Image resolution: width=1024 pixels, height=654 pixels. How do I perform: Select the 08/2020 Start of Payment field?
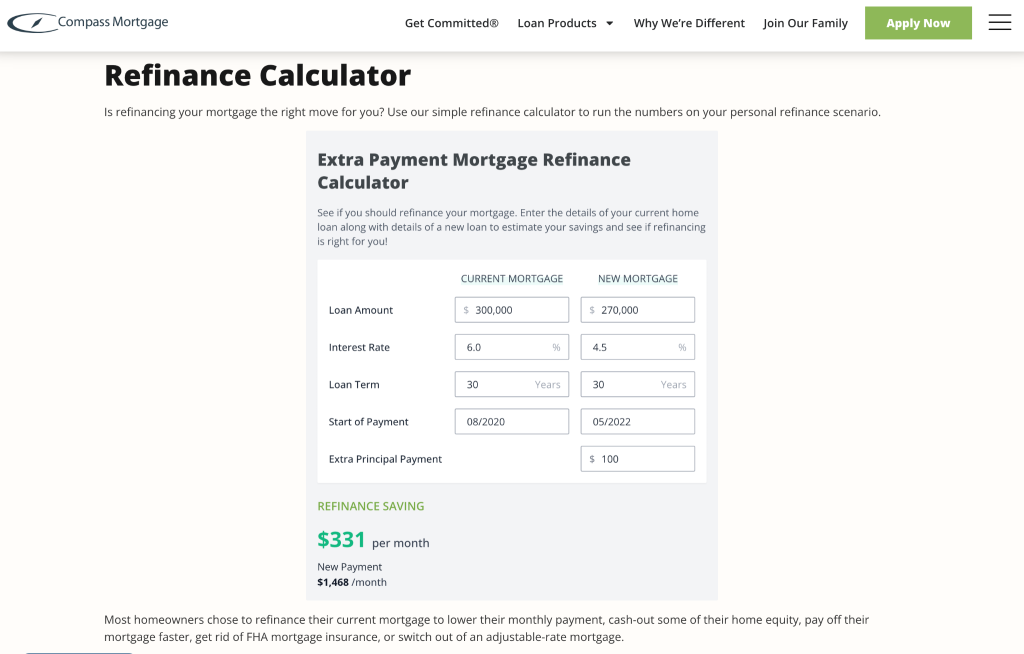pyautogui.click(x=511, y=421)
